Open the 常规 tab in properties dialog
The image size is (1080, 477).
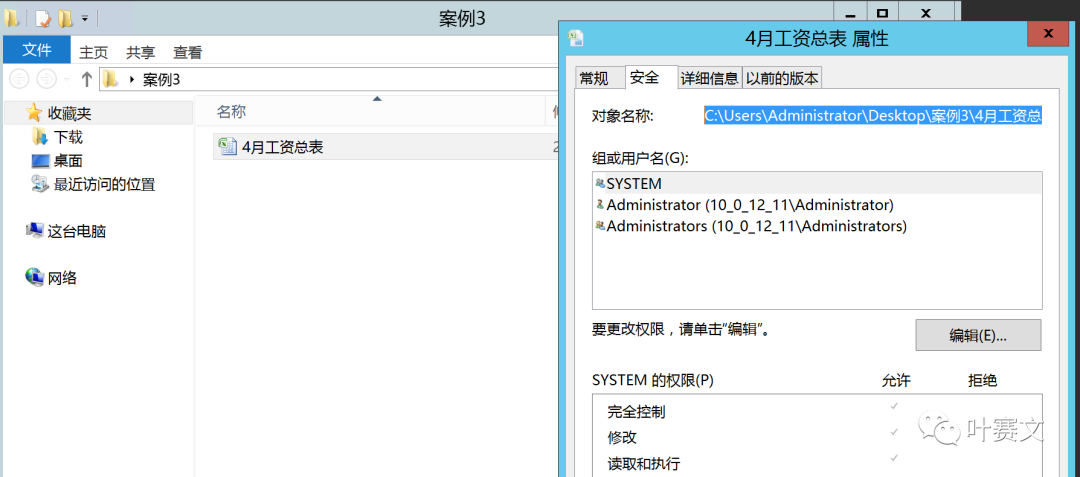pos(594,78)
